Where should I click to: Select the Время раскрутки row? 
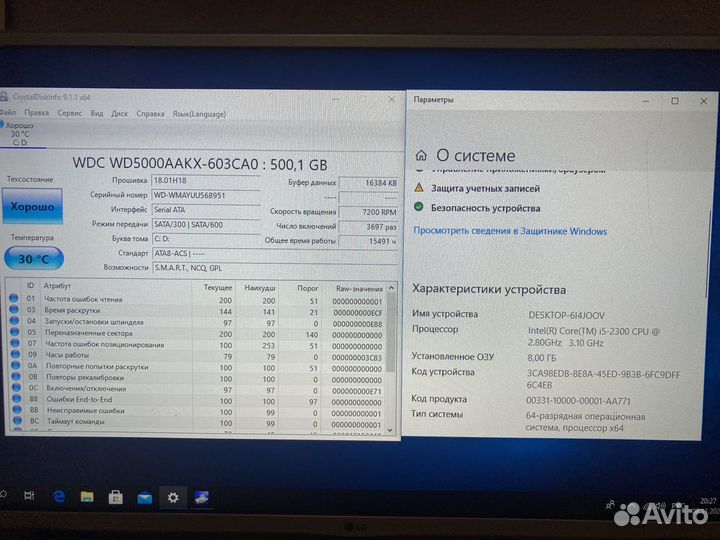point(197,311)
